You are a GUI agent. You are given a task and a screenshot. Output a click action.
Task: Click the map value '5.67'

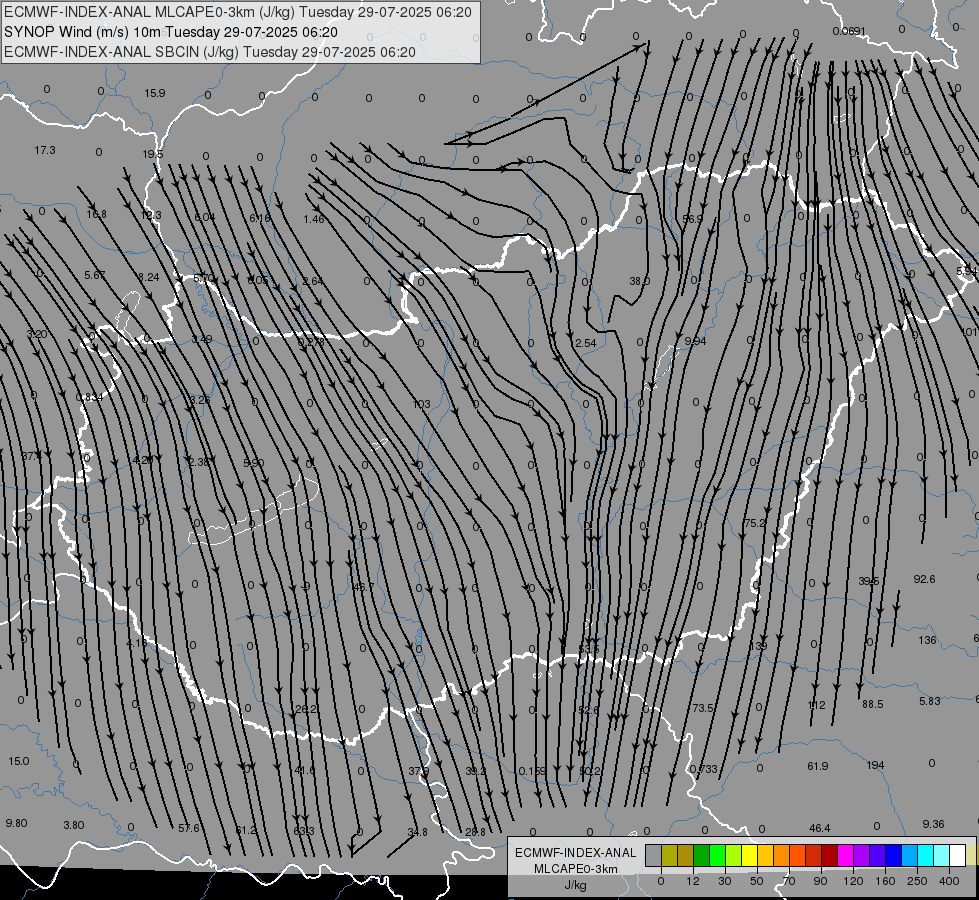[x=95, y=275]
